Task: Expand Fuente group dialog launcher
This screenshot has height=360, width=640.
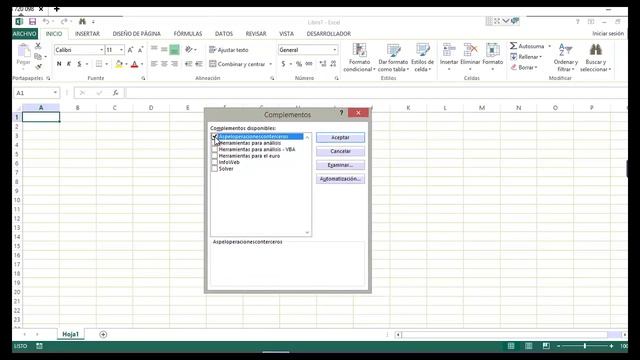Action: pyautogui.click(x=143, y=78)
